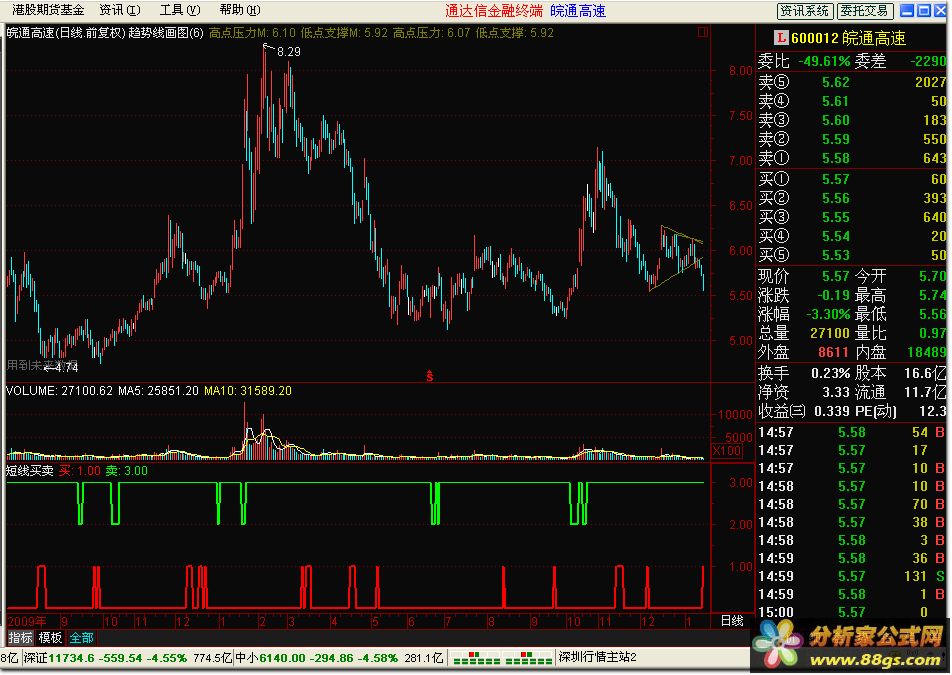Click the 卖① 5.58 ask row
The height and width of the screenshot is (675, 952).
click(852, 158)
